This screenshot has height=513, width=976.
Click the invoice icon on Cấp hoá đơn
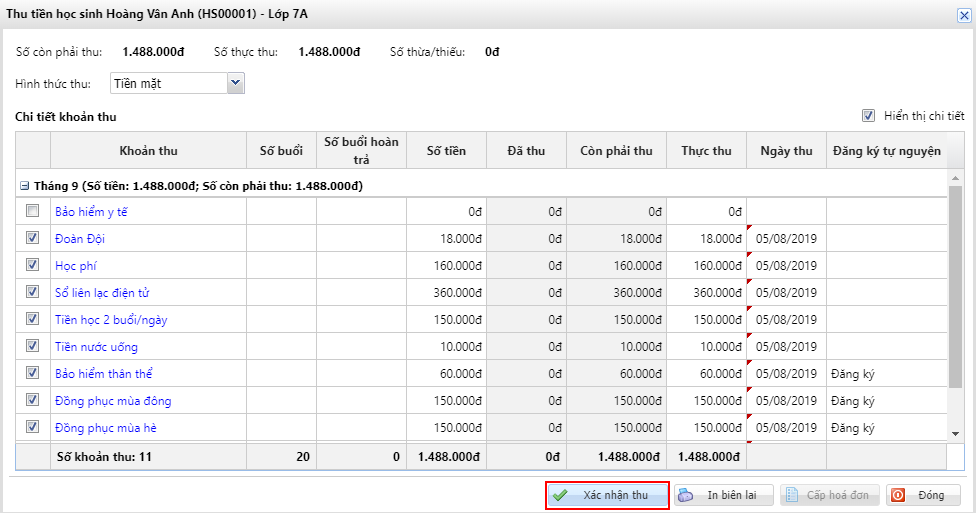[x=792, y=496]
